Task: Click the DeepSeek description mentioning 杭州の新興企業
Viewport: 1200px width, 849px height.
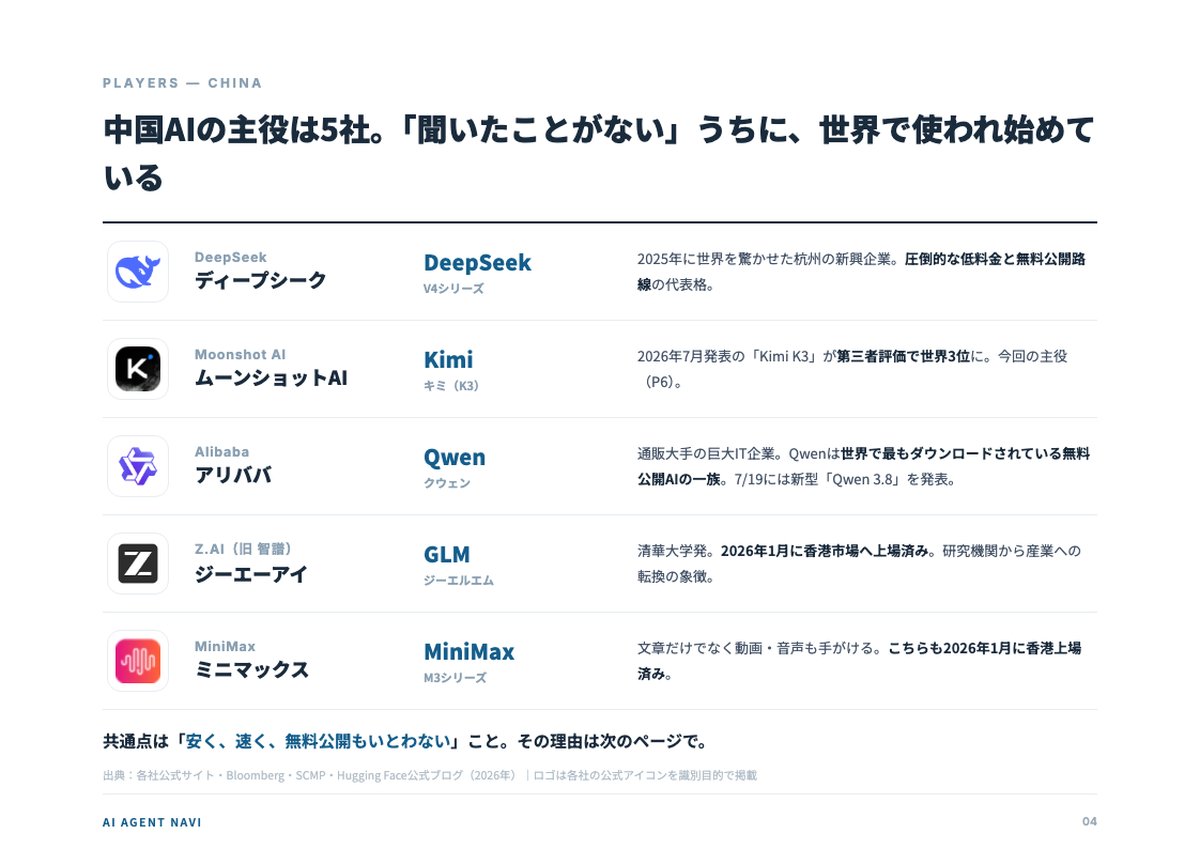Action: [861, 271]
